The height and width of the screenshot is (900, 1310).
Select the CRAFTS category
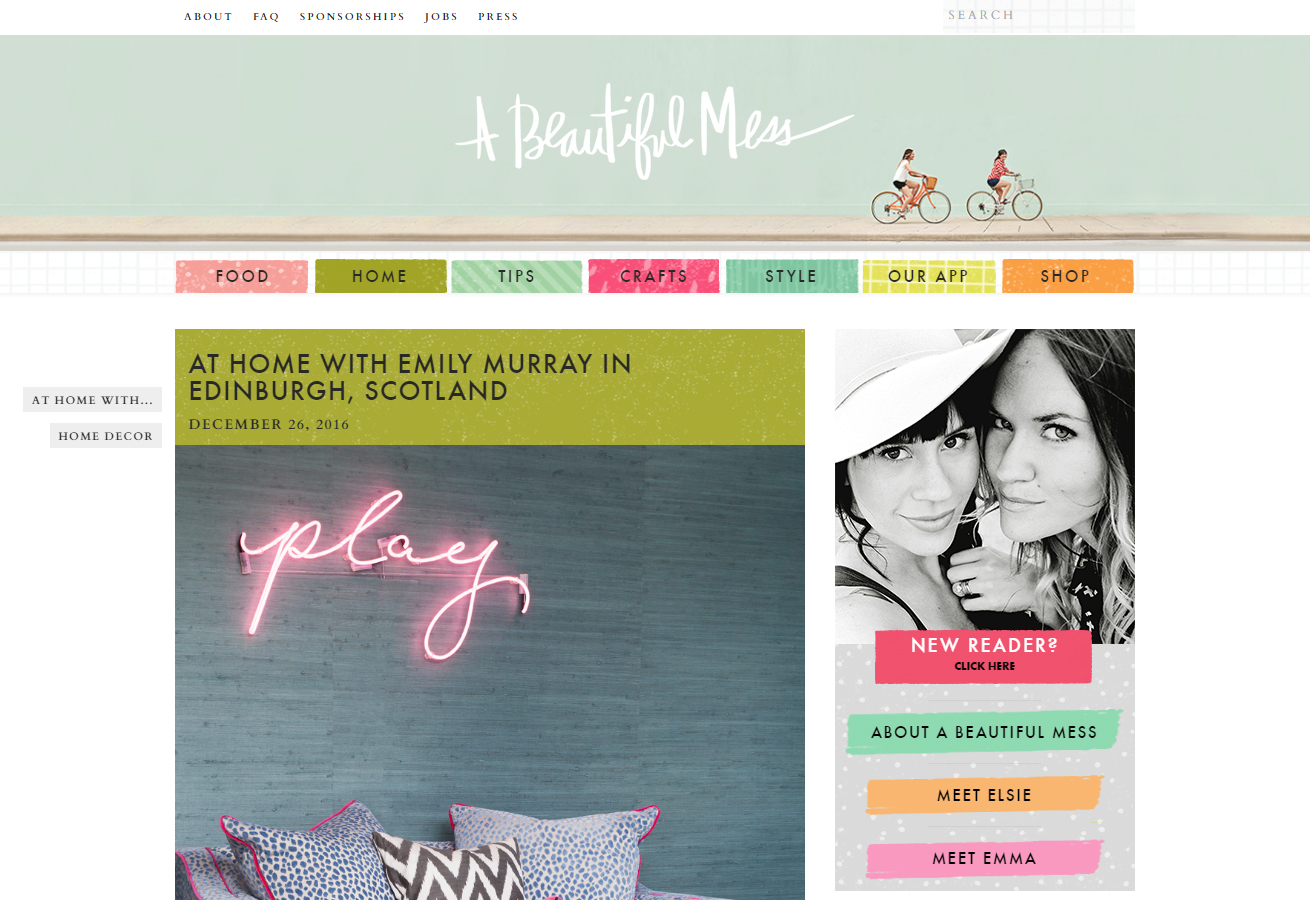pyautogui.click(x=654, y=276)
